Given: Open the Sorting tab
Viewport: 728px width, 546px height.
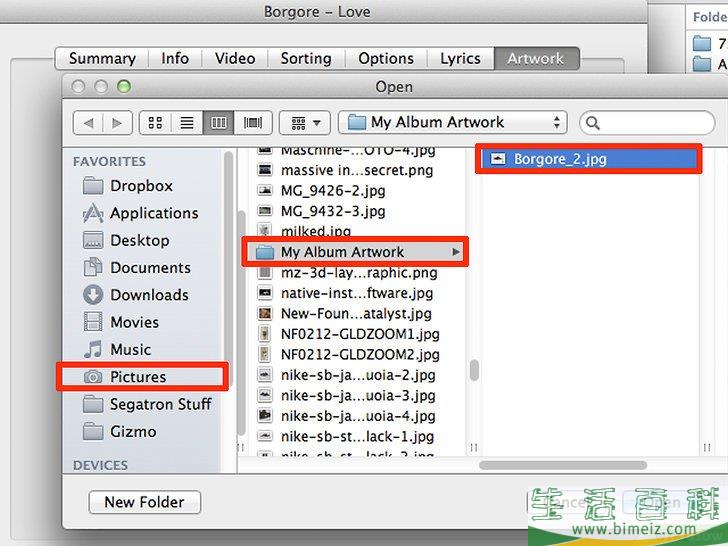Looking at the screenshot, I should pyautogui.click(x=306, y=58).
